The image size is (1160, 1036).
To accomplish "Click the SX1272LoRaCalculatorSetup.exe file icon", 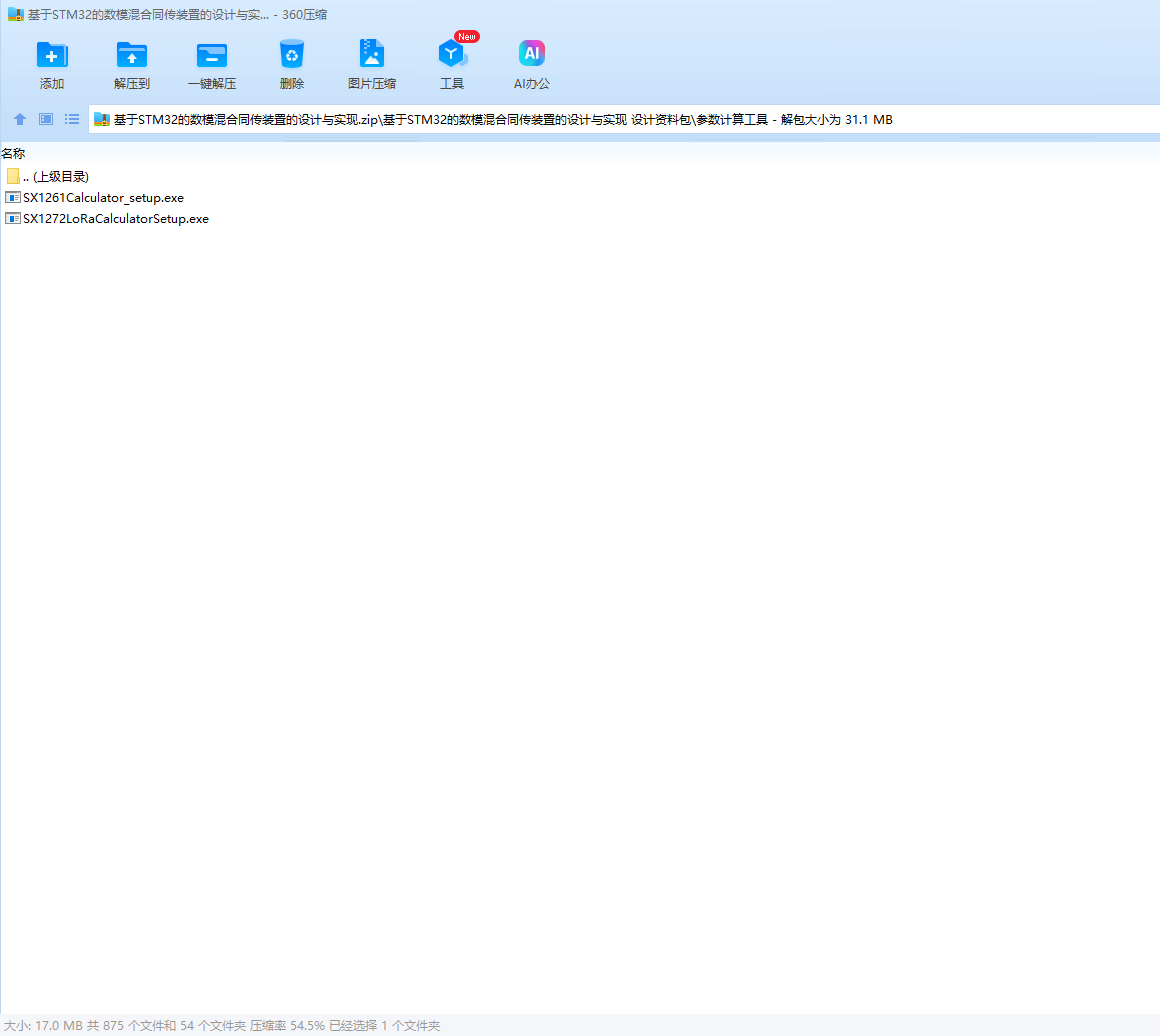I will [x=13, y=218].
